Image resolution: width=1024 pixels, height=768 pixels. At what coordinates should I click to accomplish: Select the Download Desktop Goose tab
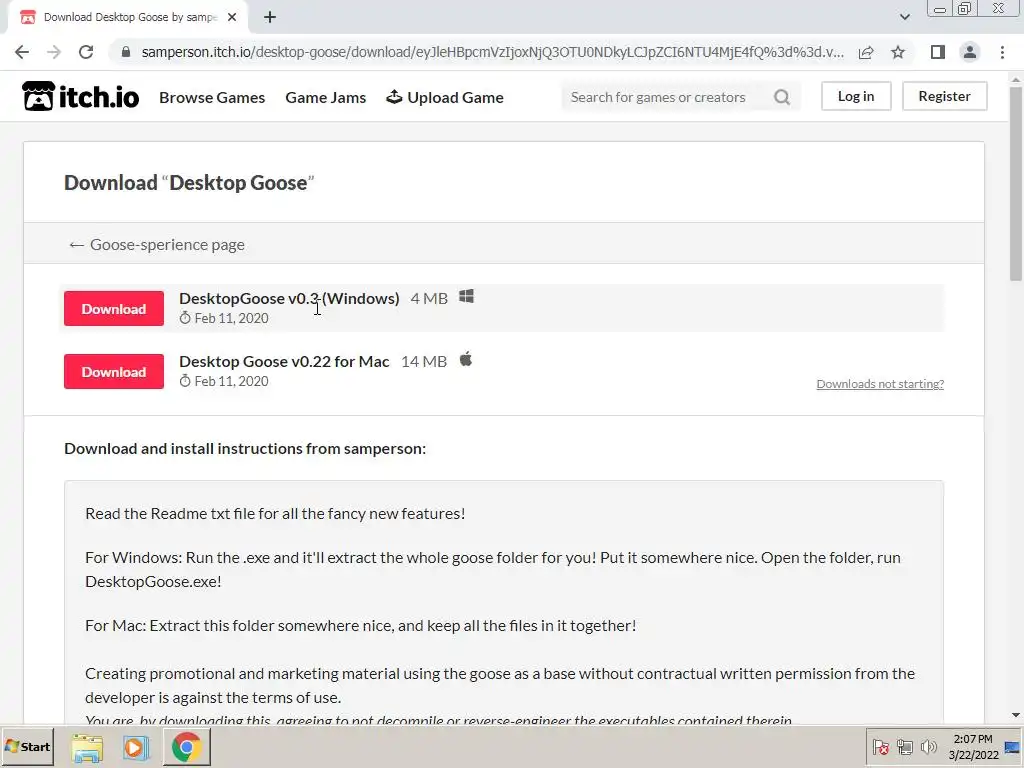coord(129,18)
